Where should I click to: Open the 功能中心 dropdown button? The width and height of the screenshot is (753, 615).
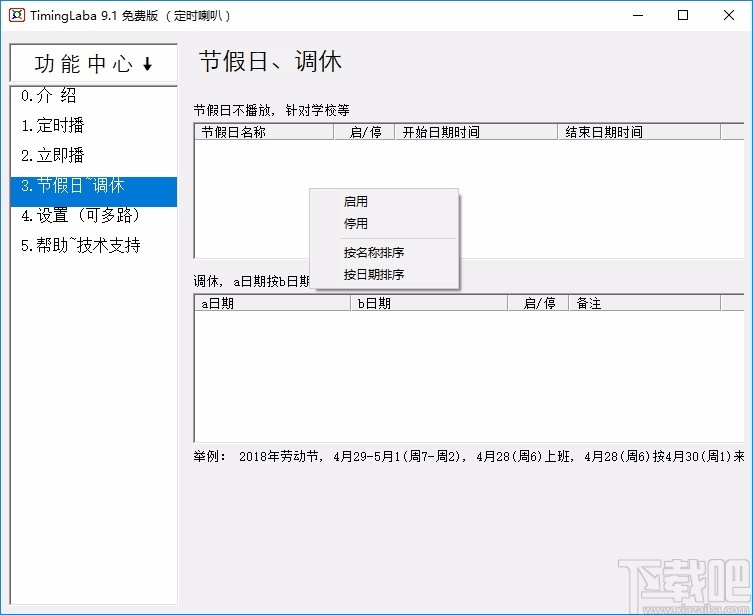(x=94, y=63)
